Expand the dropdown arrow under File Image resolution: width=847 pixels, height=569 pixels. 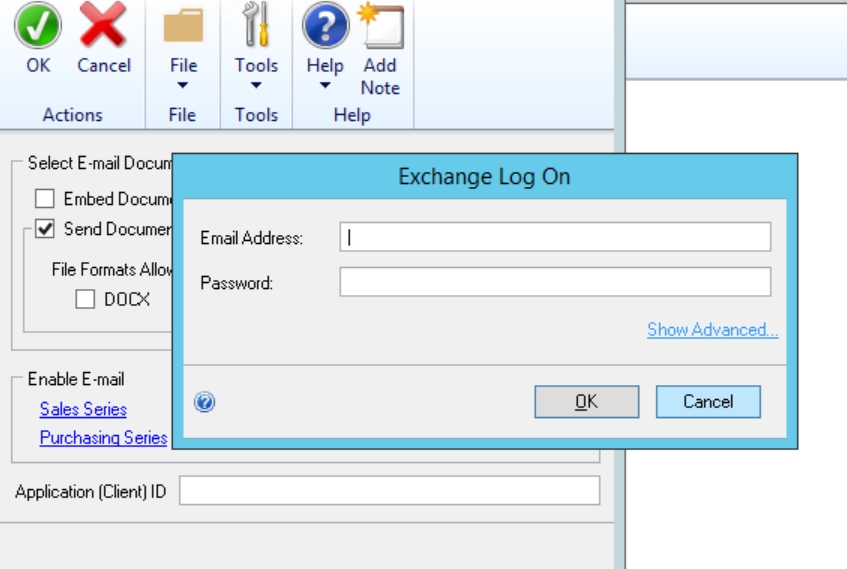[x=183, y=86]
